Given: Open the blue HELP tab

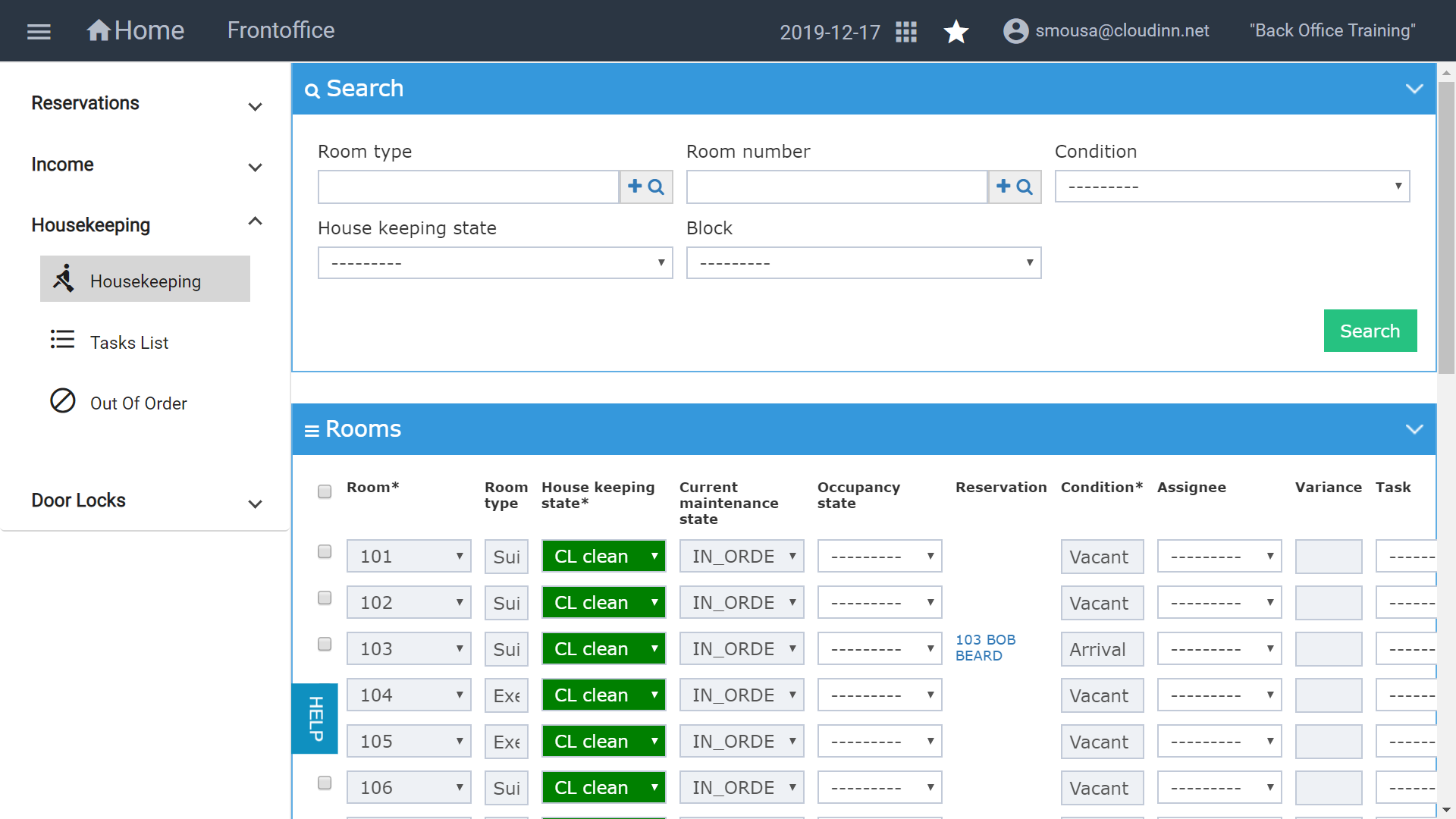Looking at the screenshot, I should [x=315, y=718].
